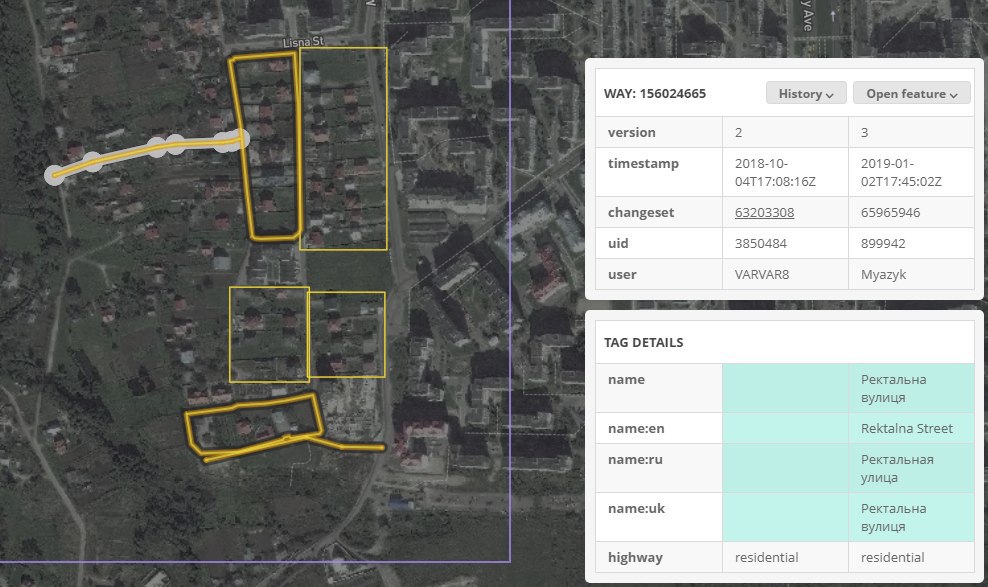The width and height of the screenshot is (988, 587).
Task: Select the WAY: 156024665 heading
Action: (655, 93)
